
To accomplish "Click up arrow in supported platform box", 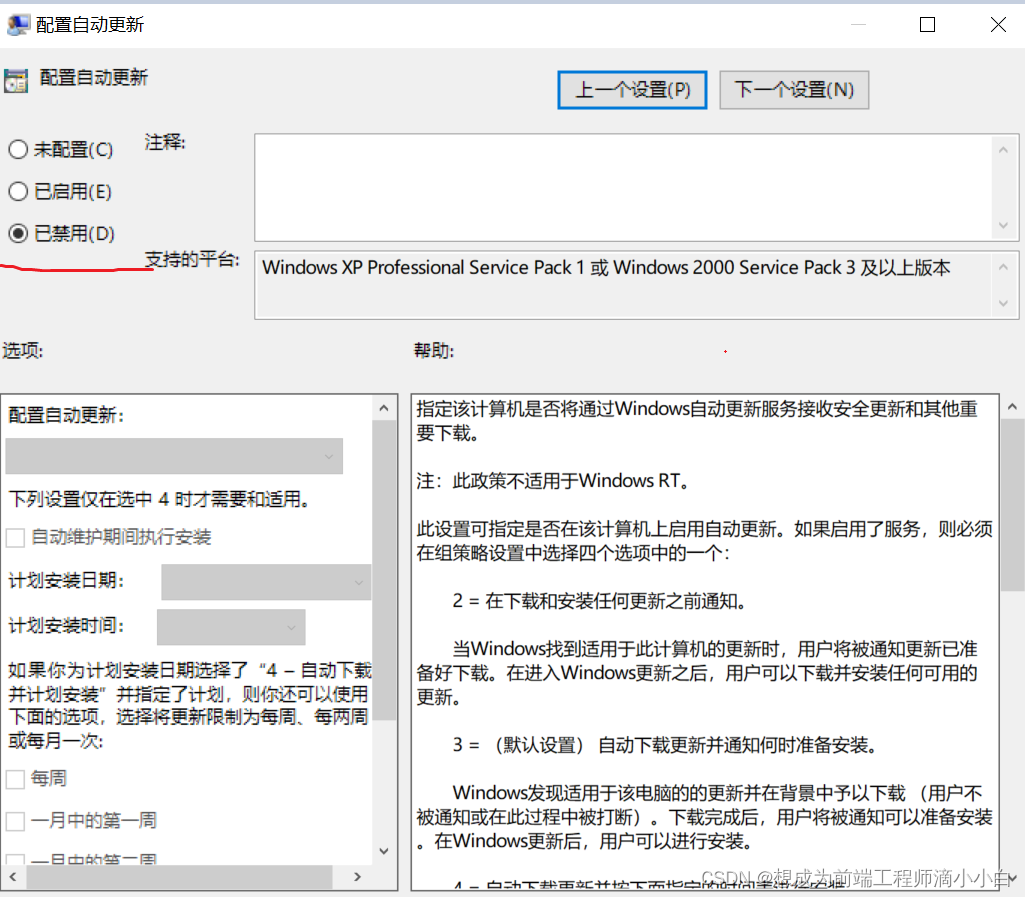I will pyautogui.click(x=1003, y=267).
